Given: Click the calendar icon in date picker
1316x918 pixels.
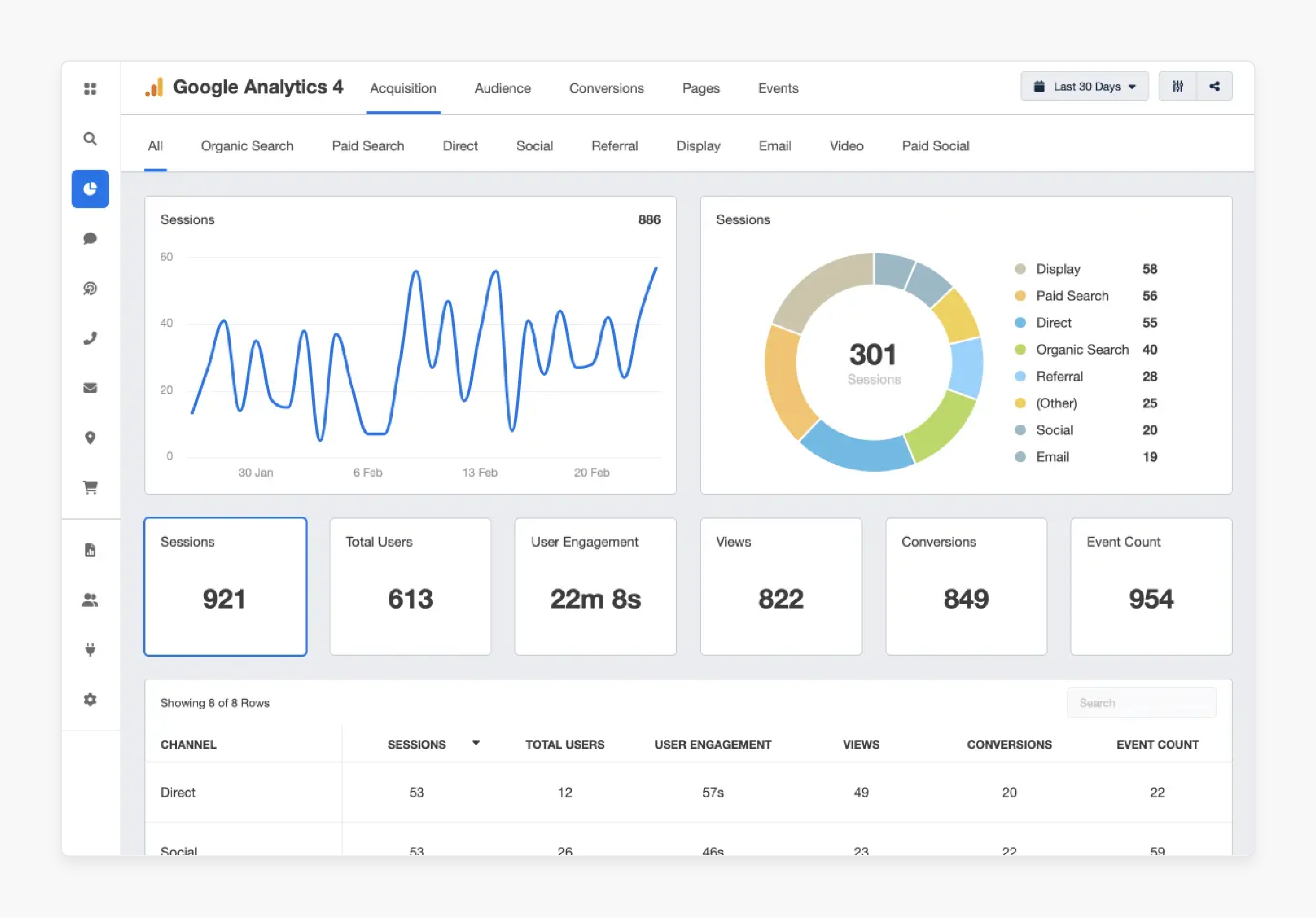Looking at the screenshot, I should [x=1039, y=87].
